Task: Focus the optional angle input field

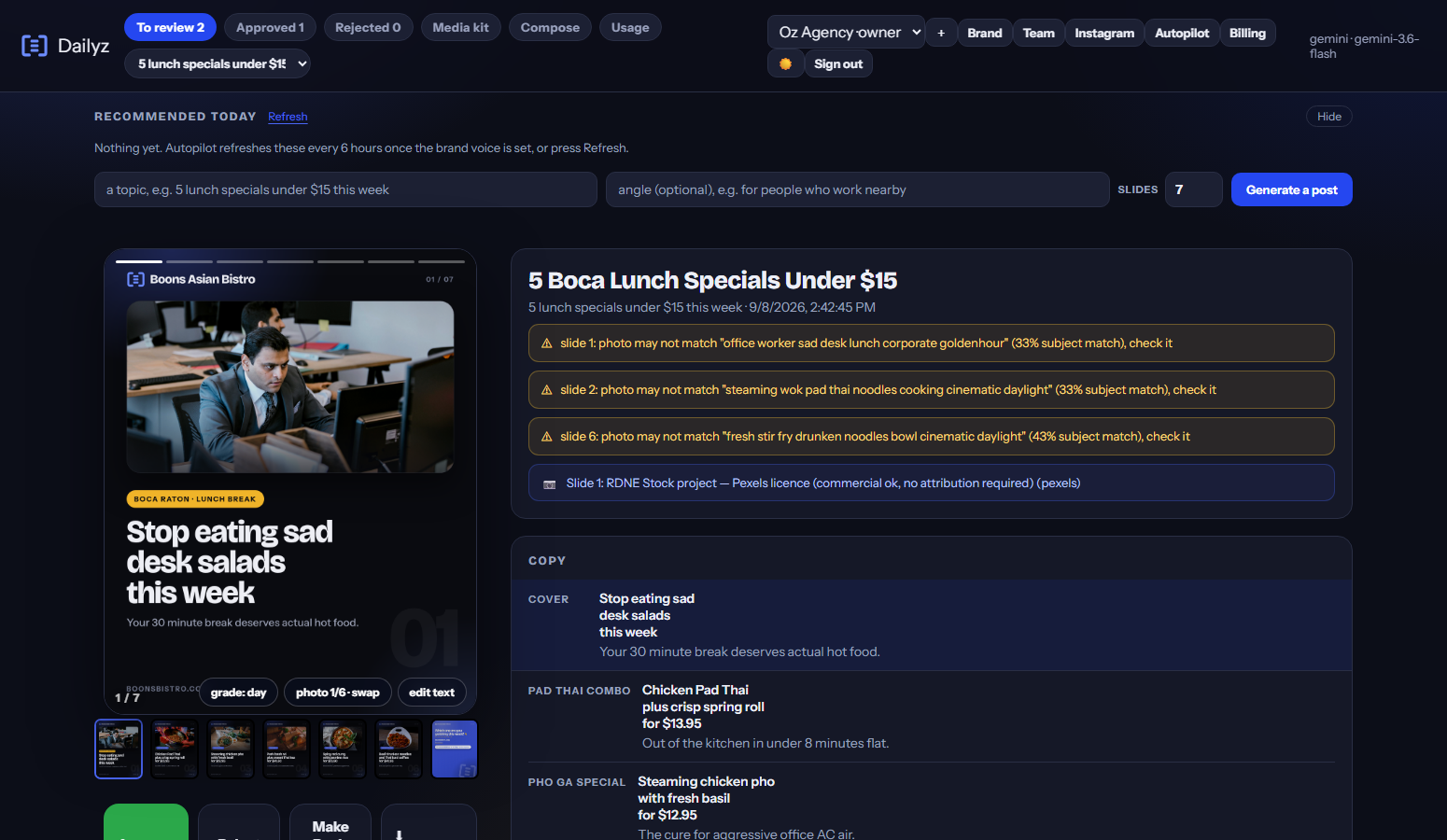Action: [x=857, y=189]
